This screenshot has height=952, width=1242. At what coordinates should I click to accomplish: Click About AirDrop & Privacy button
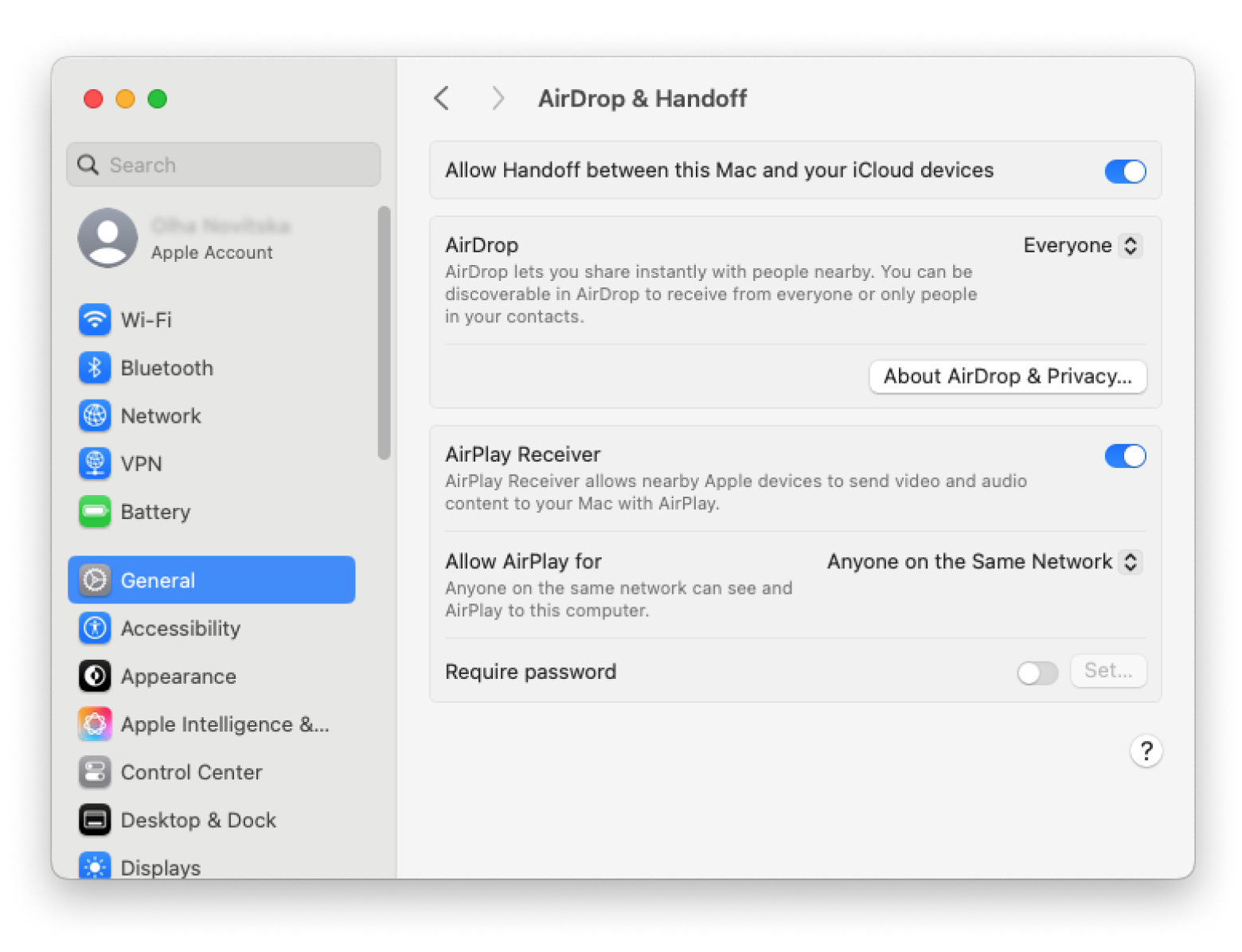point(1008,377)
